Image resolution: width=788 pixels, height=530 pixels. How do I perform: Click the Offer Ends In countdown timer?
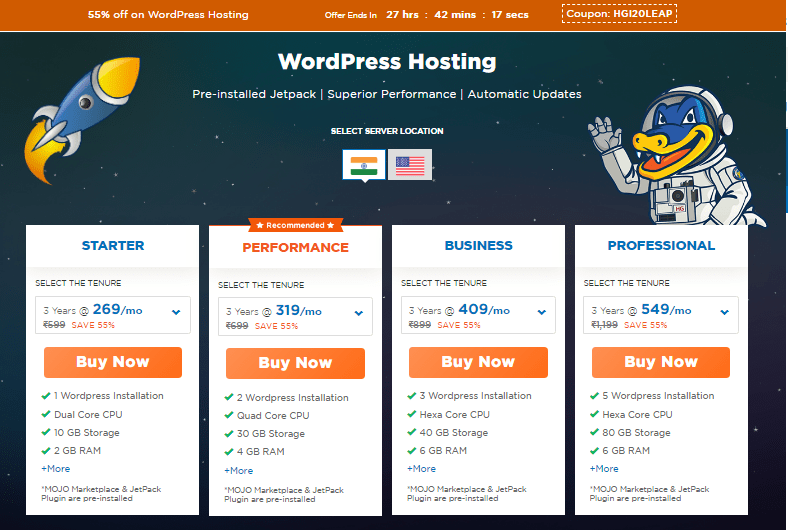click(x=427, y=15)
